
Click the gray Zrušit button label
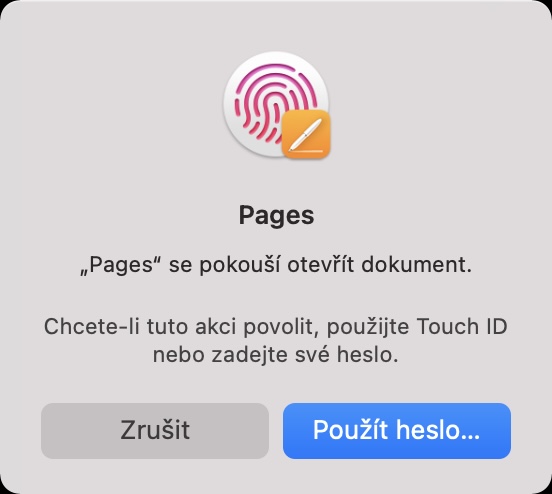point(155,430)
